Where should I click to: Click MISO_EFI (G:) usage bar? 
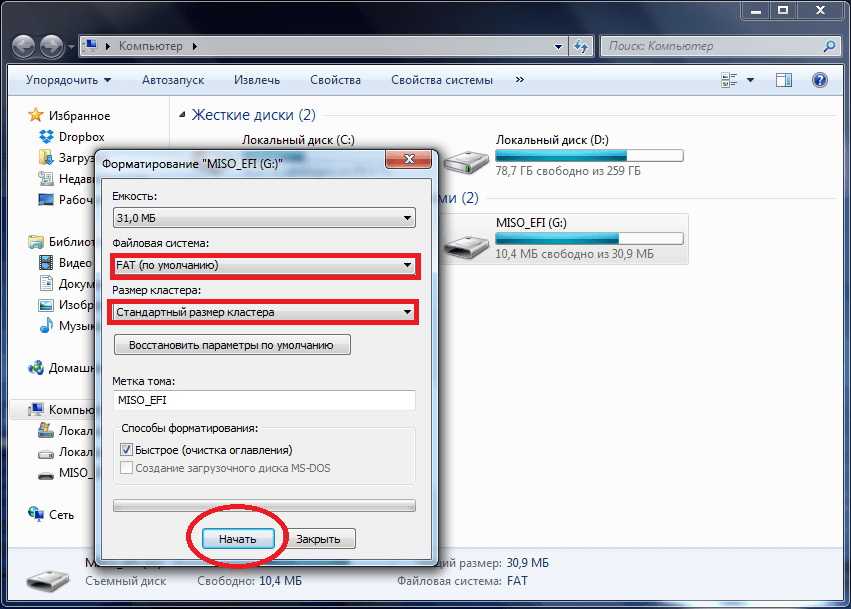pos(589,238)
